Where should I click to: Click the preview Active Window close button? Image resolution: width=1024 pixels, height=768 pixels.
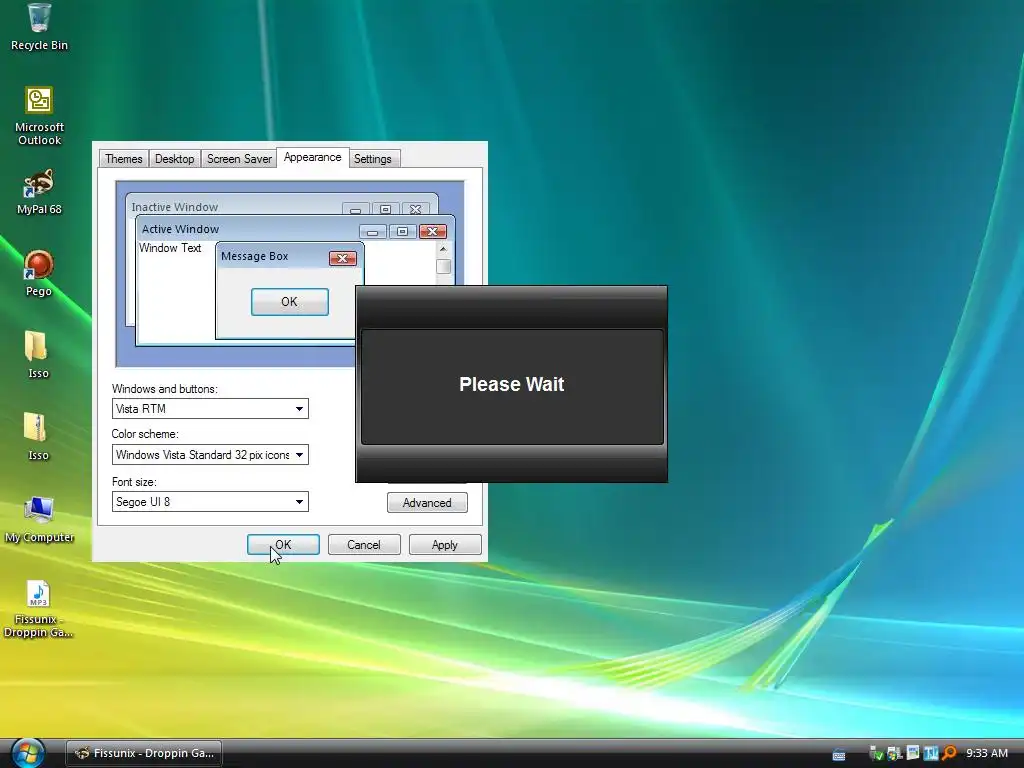pos(432,232)
